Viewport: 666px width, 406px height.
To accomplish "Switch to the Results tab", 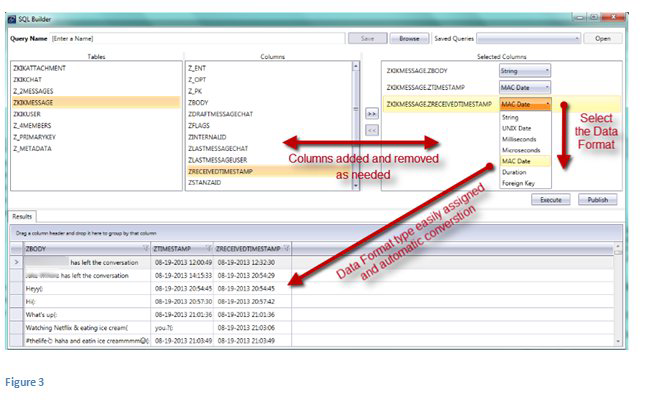I will pyautogui.click(x=24, y=215).
